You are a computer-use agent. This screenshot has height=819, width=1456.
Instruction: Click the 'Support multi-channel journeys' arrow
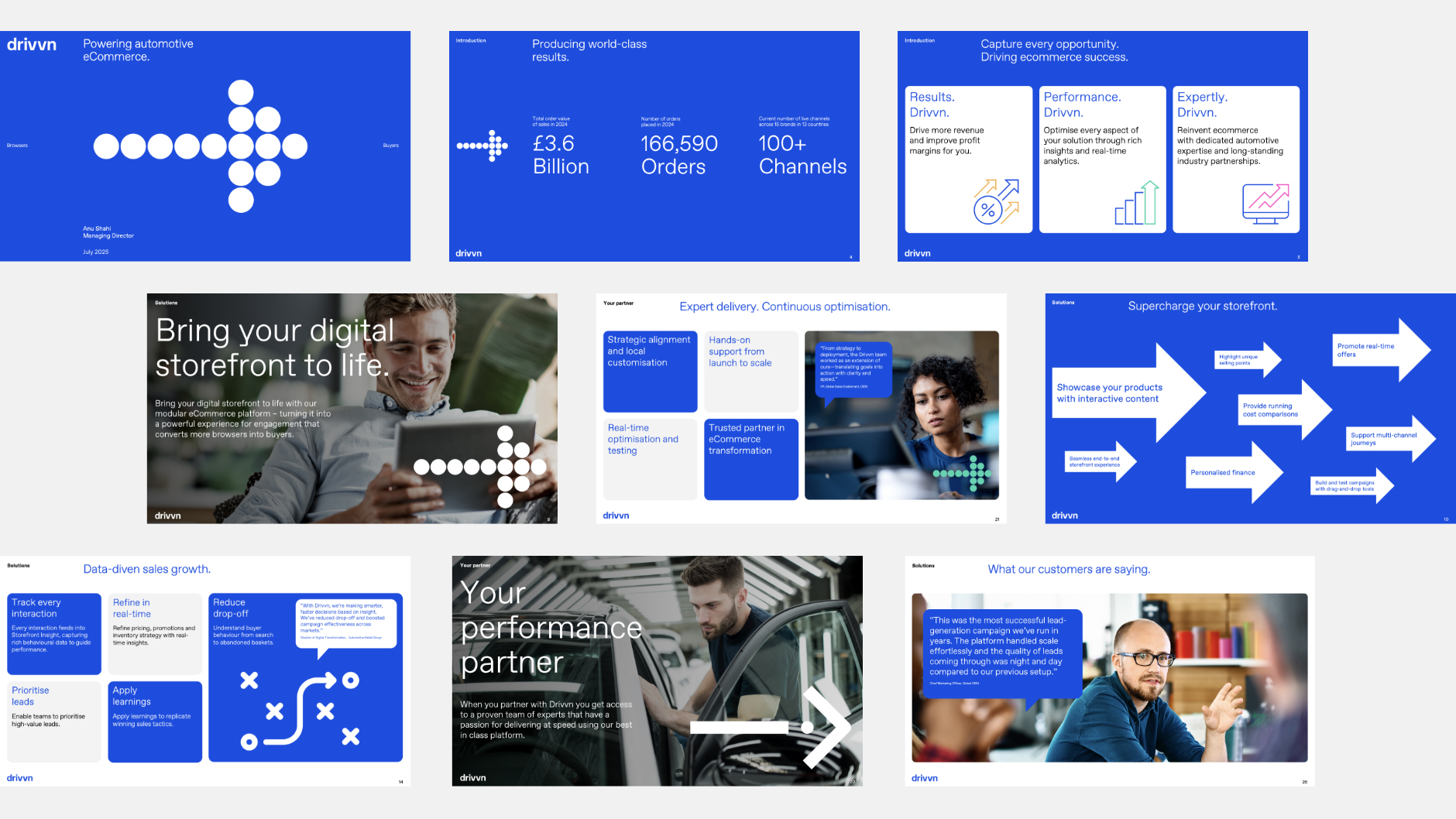[1391, 439]
